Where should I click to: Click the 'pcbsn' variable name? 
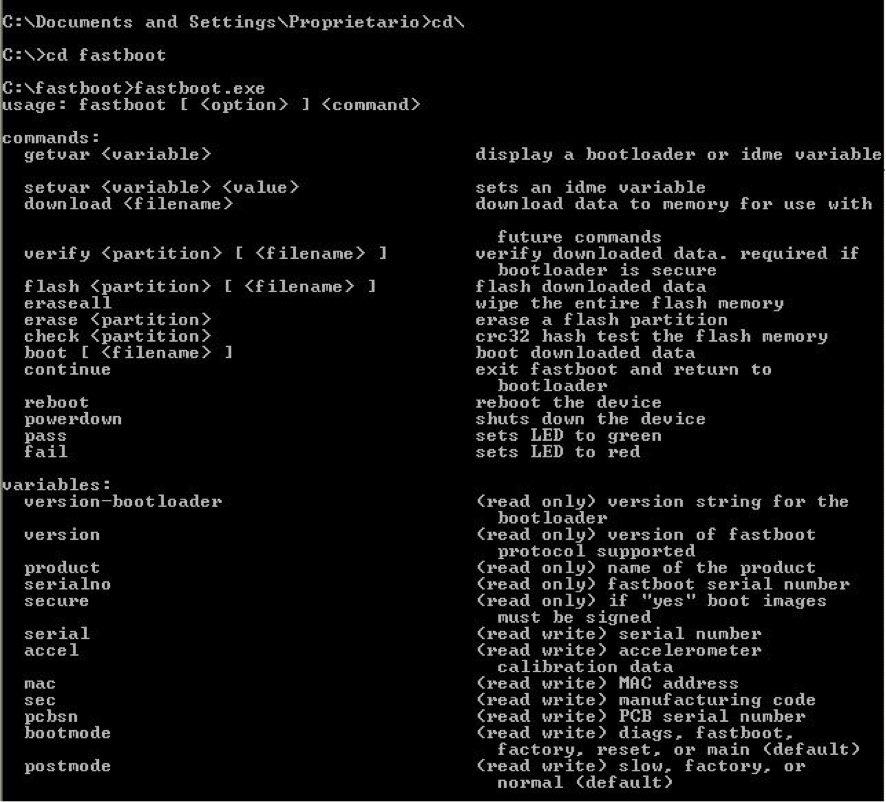click(51, 717)
